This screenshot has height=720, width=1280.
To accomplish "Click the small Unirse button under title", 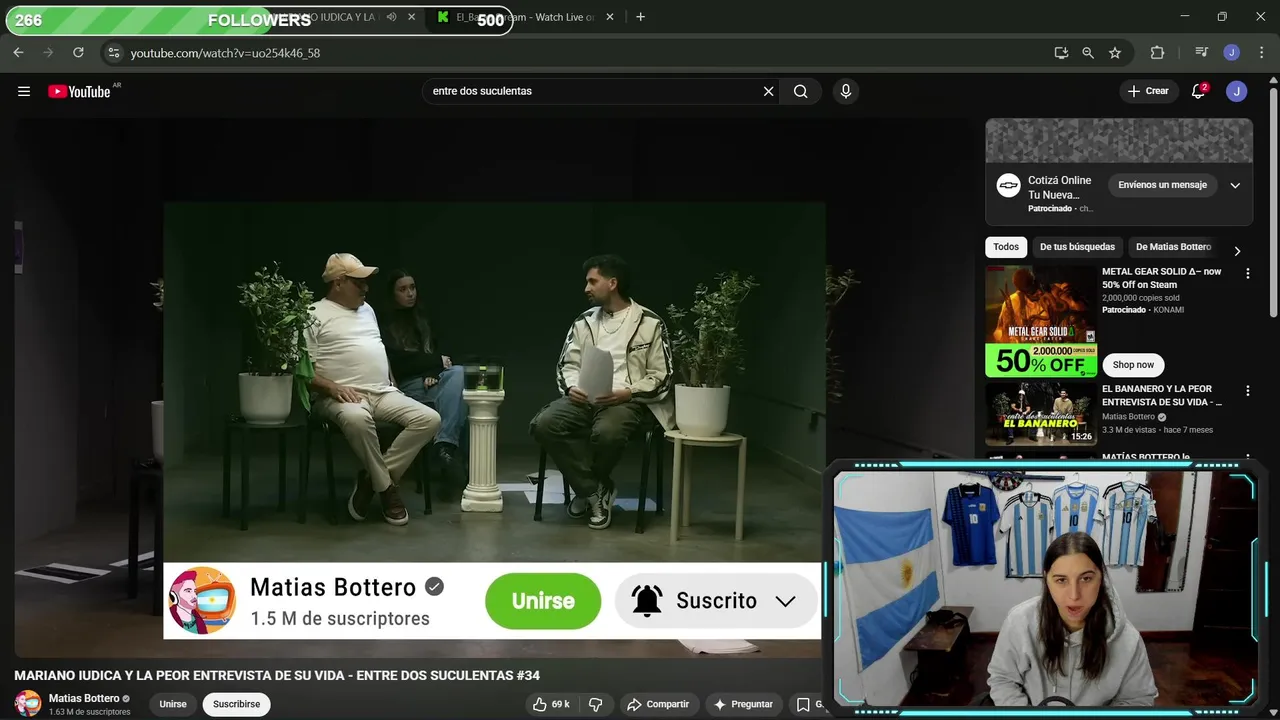I will tap(173, 704).
